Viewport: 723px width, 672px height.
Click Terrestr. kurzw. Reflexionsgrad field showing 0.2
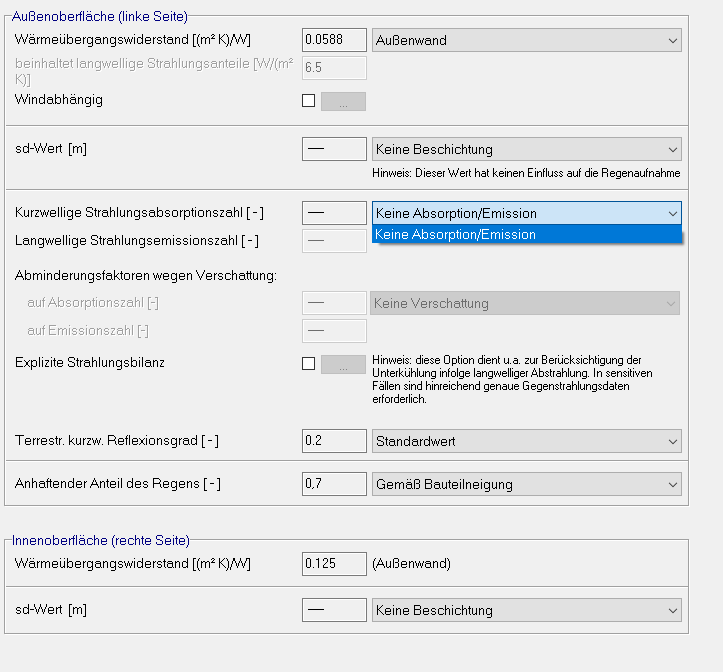(334, 441)
